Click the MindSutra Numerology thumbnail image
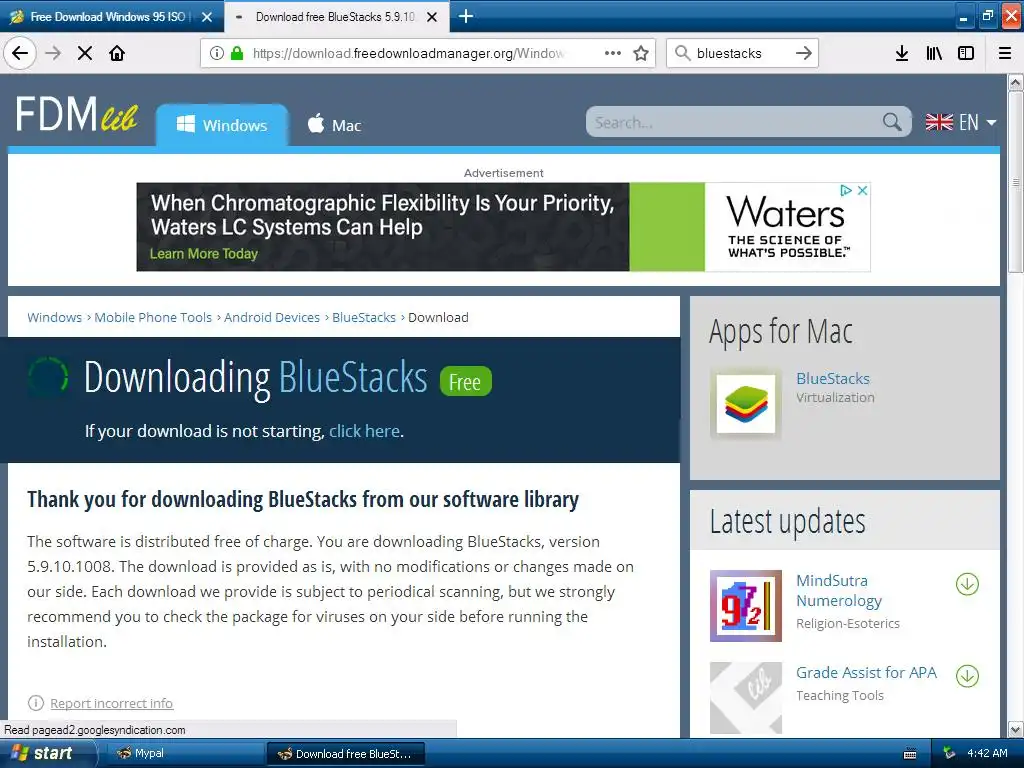 click(746, 605)
